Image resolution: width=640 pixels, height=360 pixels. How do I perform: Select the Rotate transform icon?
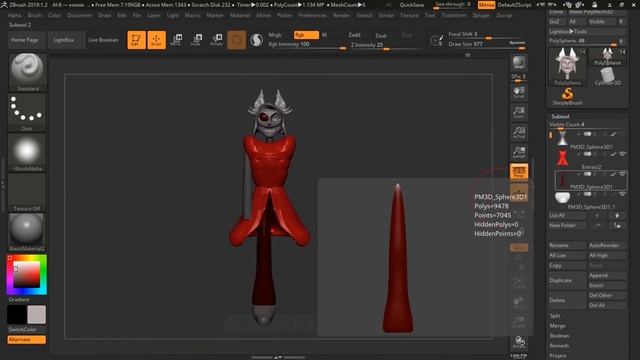[216, 40]
